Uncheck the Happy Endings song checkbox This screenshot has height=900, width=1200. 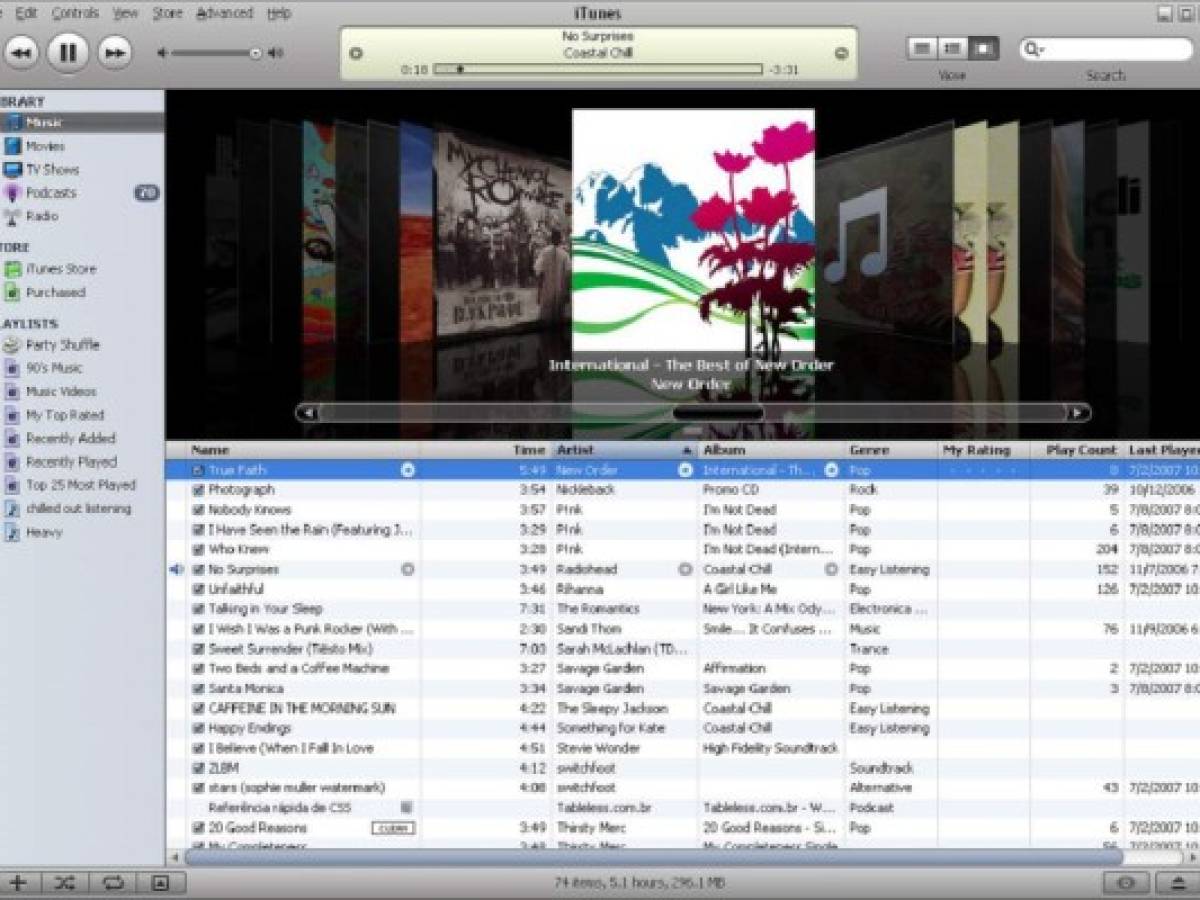tap(198, 729)
